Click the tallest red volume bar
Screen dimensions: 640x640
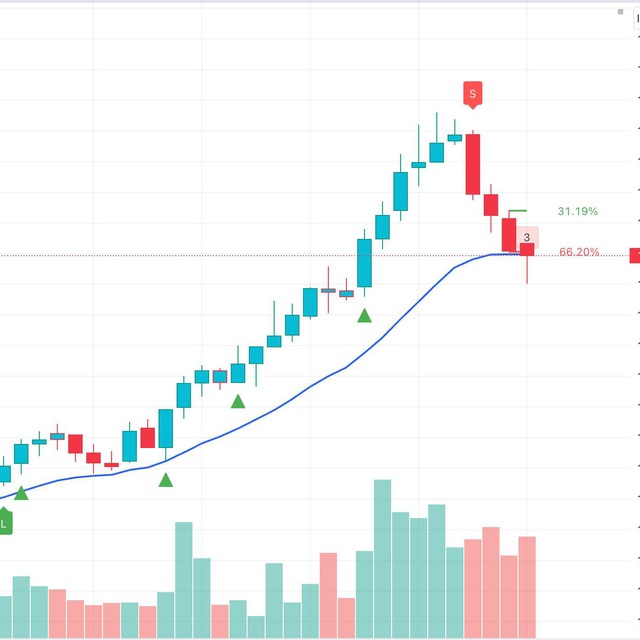coord(491,582)
